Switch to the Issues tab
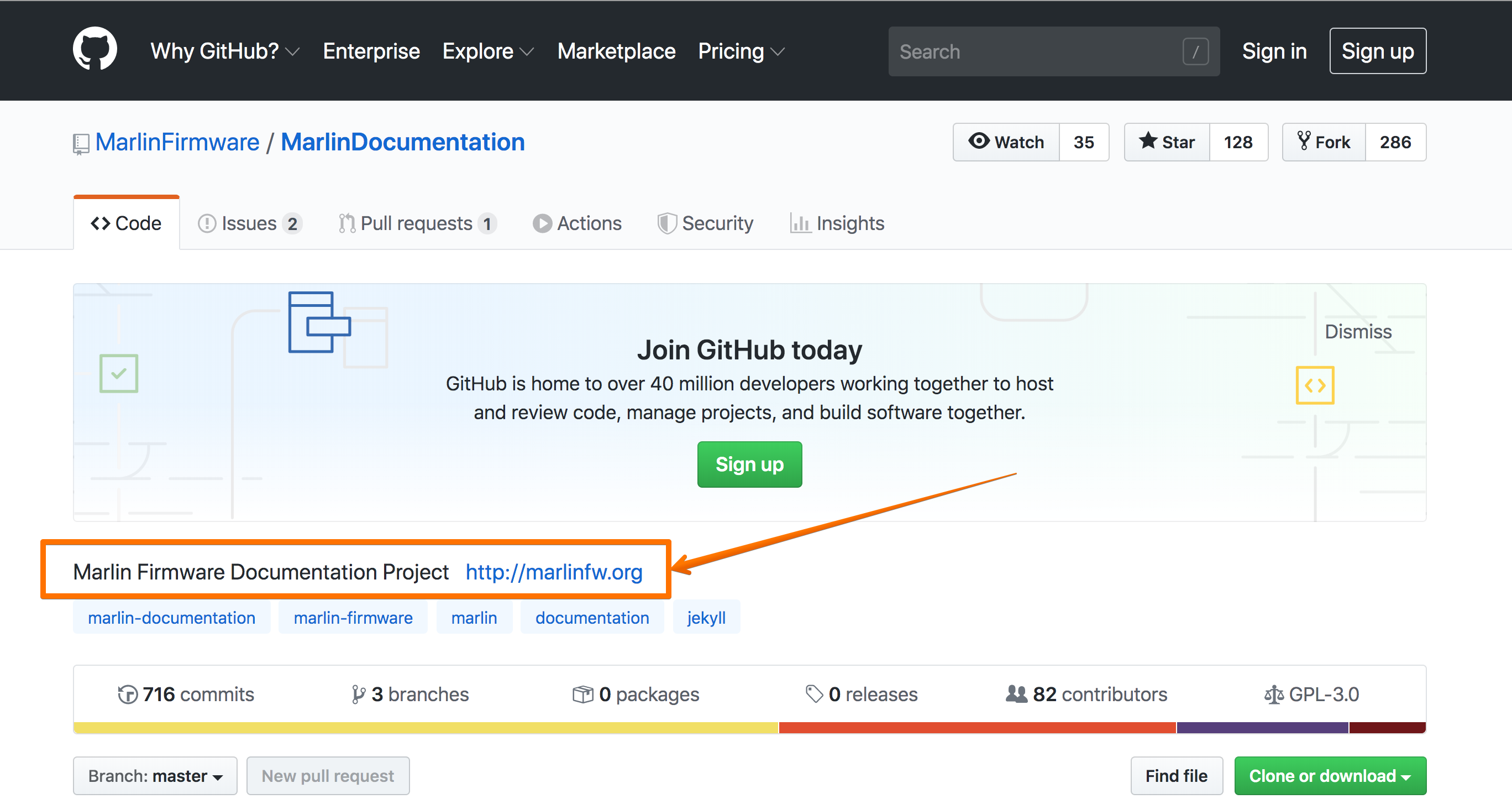 click(249, 223)
